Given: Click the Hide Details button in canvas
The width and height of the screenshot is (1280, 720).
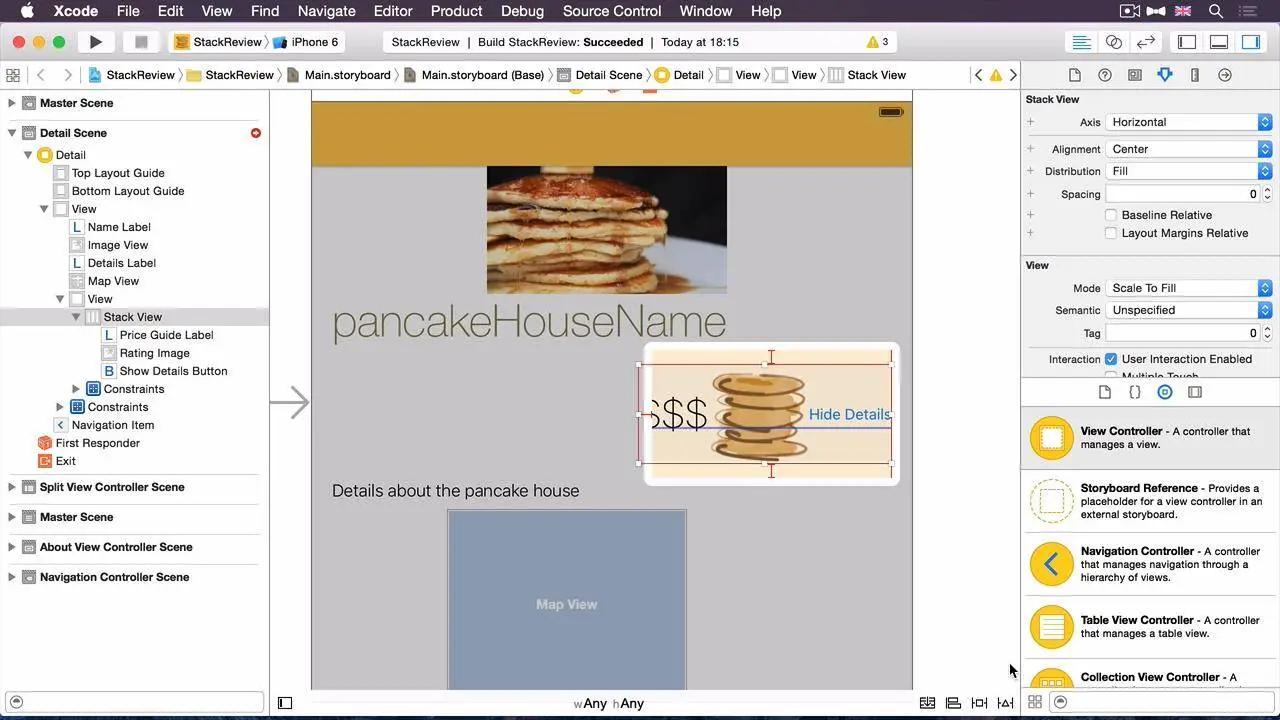Looking at the screenshot, I should (x=849, y=414).
